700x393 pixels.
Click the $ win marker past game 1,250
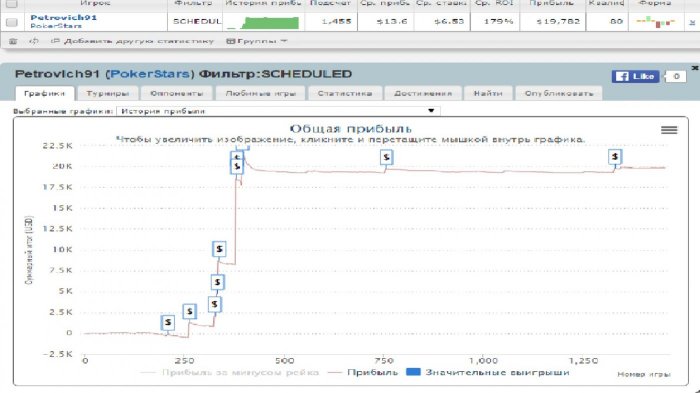tap(615, 157)
